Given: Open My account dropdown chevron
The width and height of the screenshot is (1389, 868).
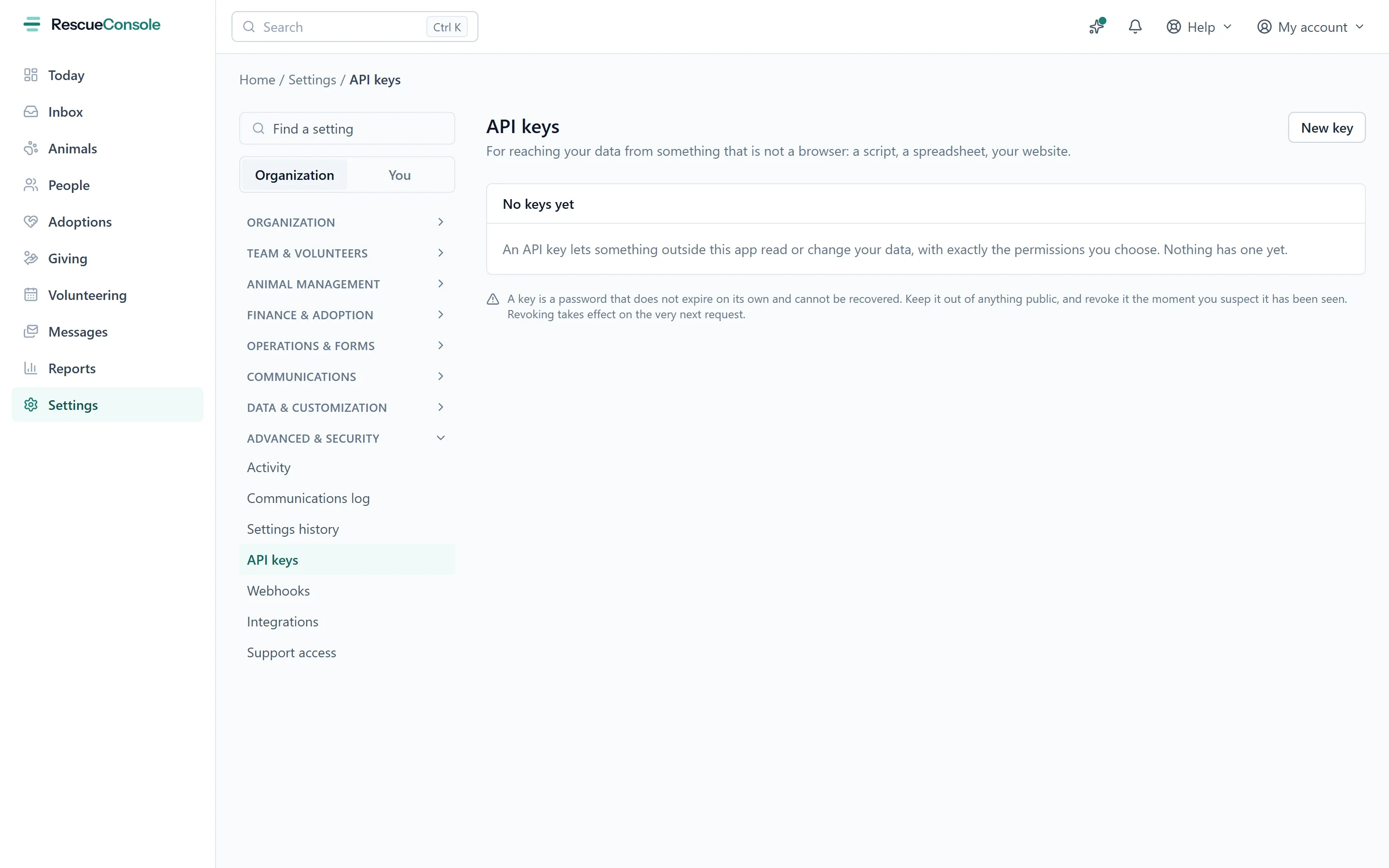Looking at the screenshot, I should [1360, 27].
